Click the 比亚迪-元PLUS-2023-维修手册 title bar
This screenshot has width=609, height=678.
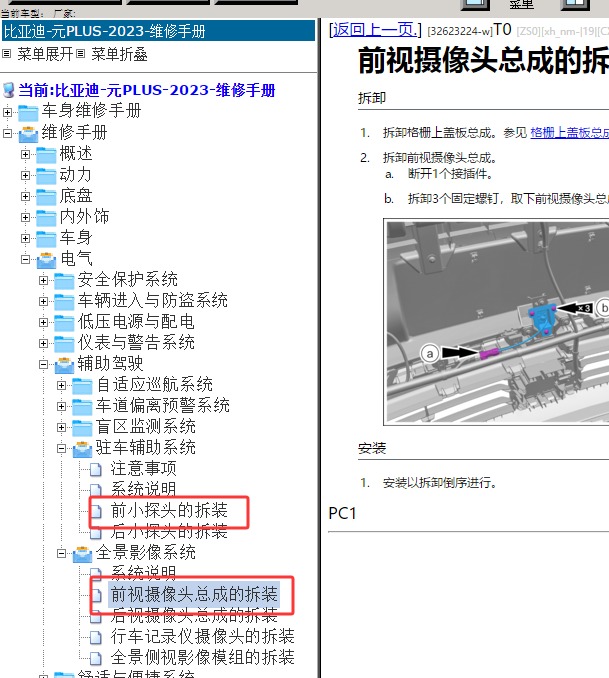[x=158, y=31]
